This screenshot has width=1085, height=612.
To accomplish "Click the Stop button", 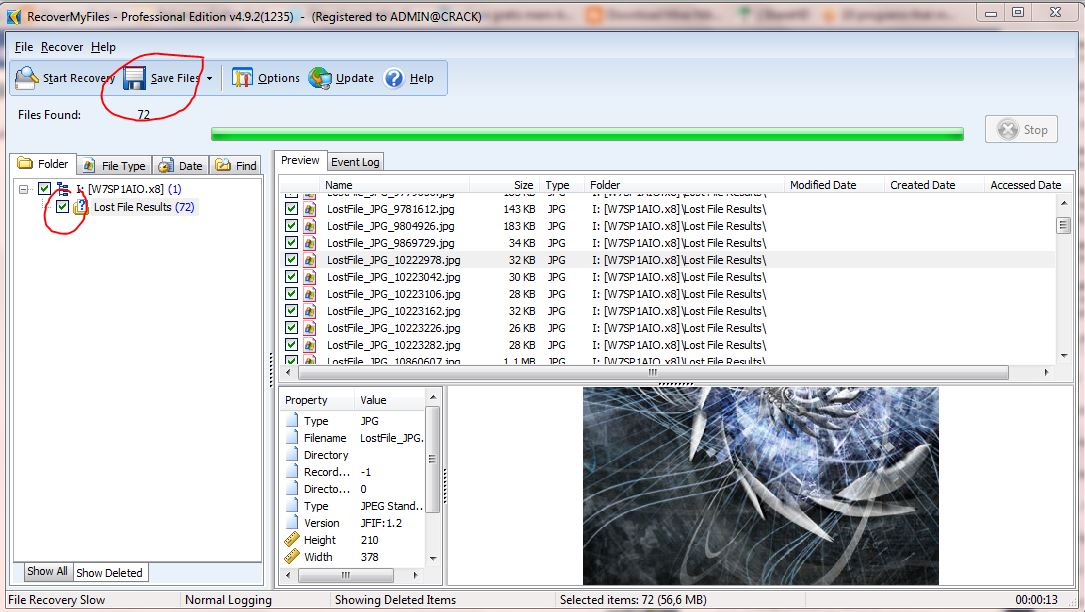I will [x=1021, y=129].
